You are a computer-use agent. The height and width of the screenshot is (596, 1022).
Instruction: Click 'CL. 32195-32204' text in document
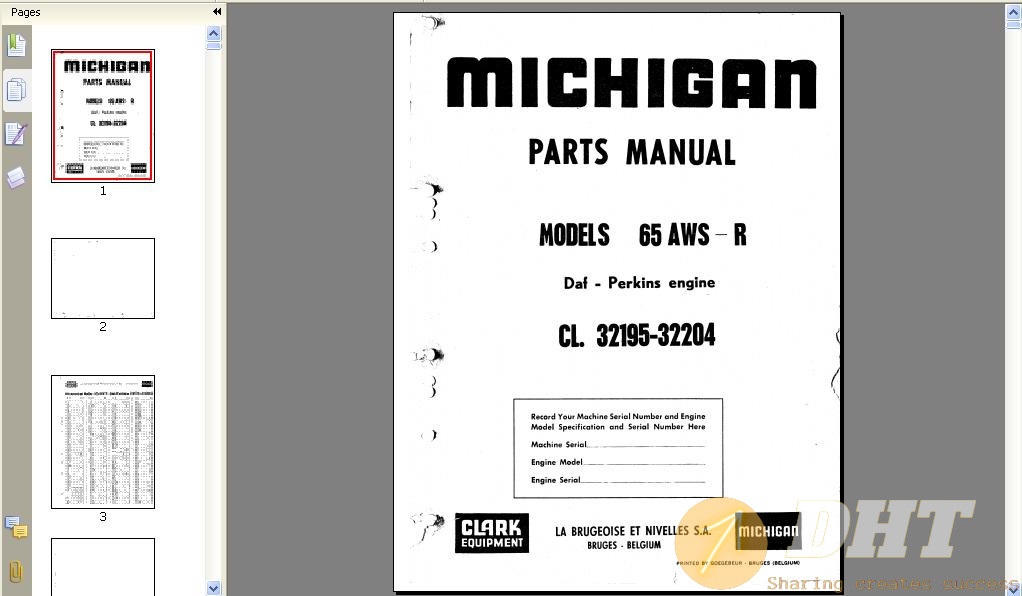pos(637,336)
